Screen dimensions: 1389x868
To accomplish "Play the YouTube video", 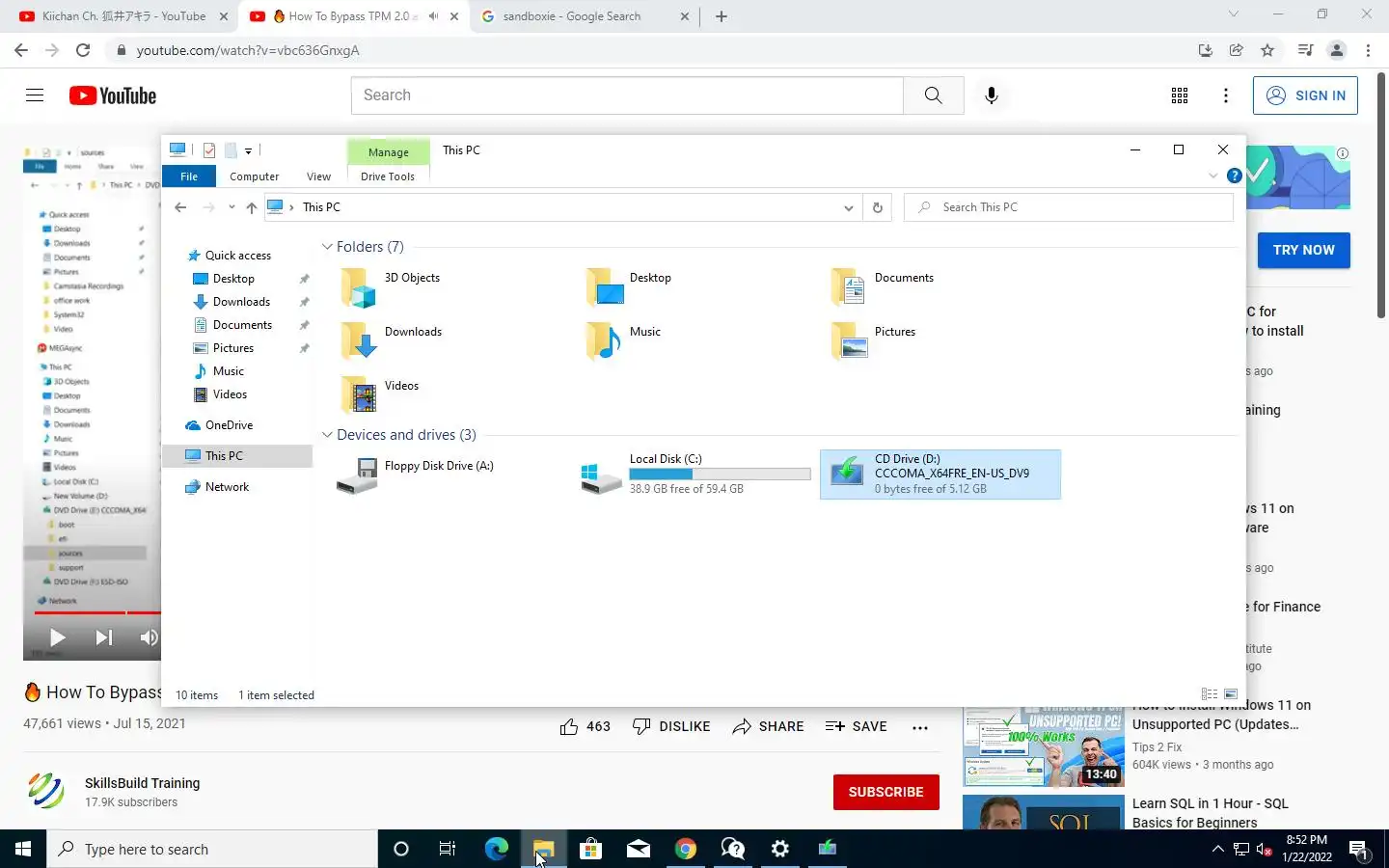I will click(57, 637).
